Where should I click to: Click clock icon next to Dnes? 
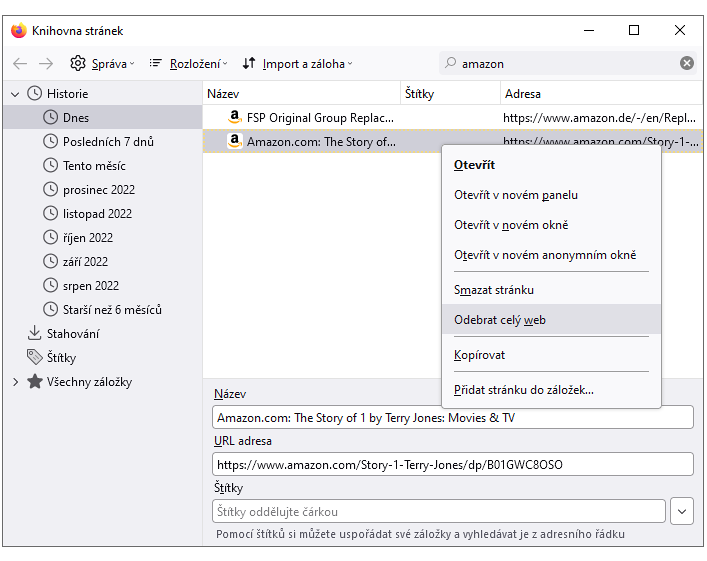point(50,117)
